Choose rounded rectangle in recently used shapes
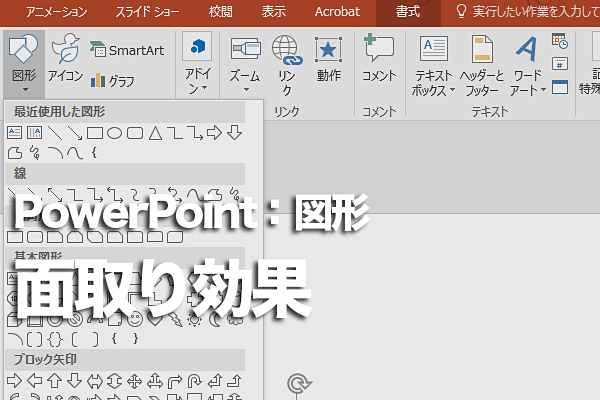Screen dimensions: 600x400 [x=135, y=133]
